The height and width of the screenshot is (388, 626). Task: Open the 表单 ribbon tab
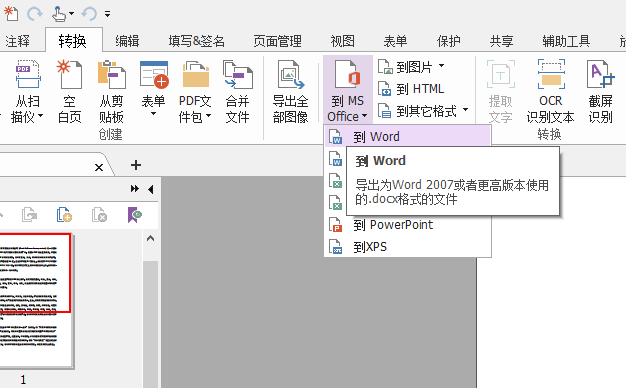click(395, 41)
